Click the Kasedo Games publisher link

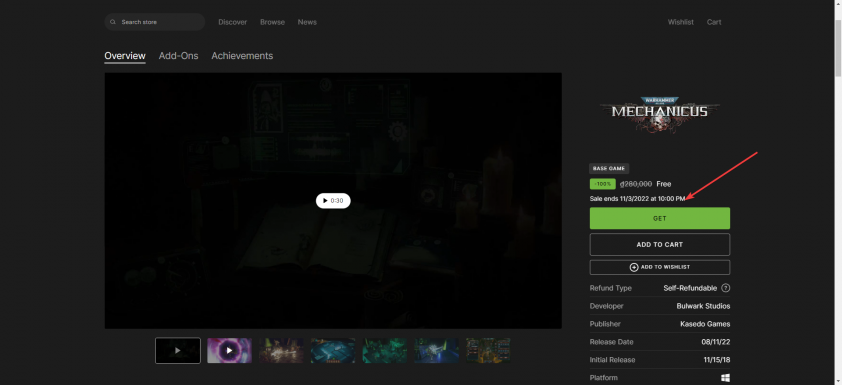[705, 324]
